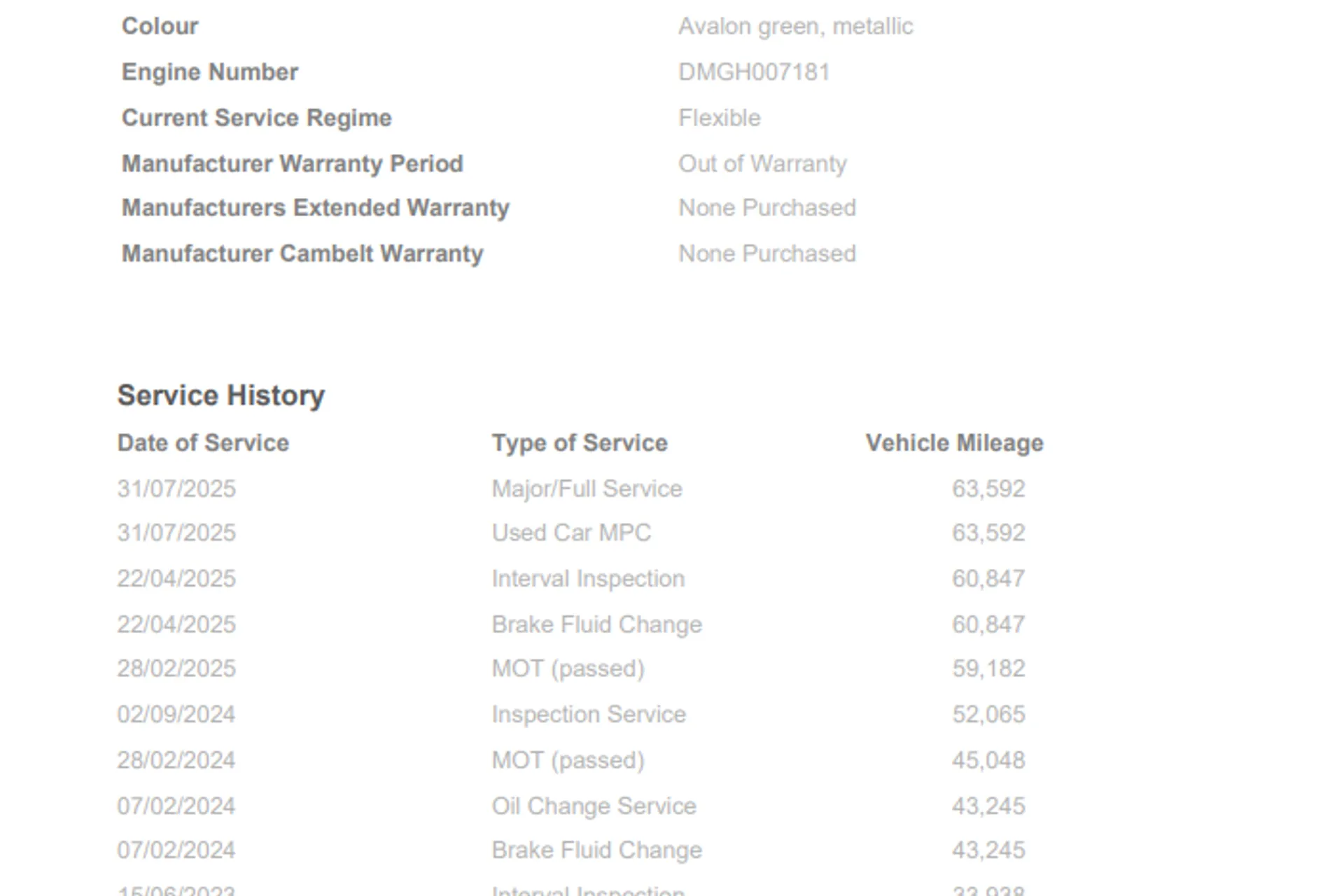Select the Major/Full Service entry
This screenshot has height=896, width=1344.
tap(587, 489)
